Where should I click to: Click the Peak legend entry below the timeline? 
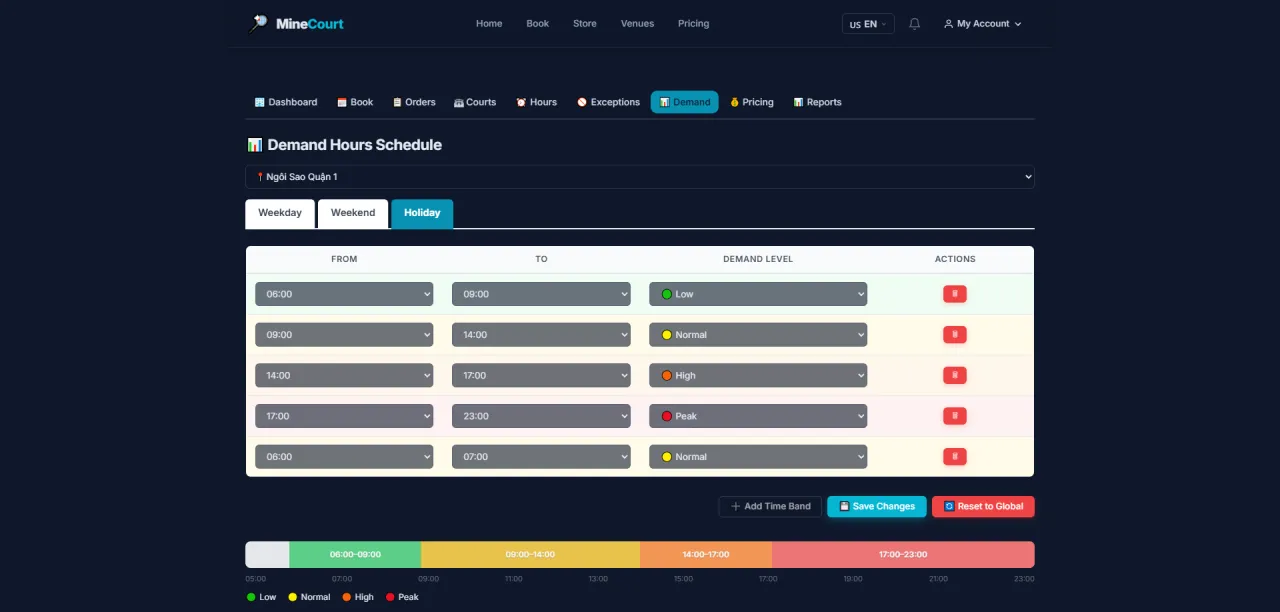tap(402, 597)
